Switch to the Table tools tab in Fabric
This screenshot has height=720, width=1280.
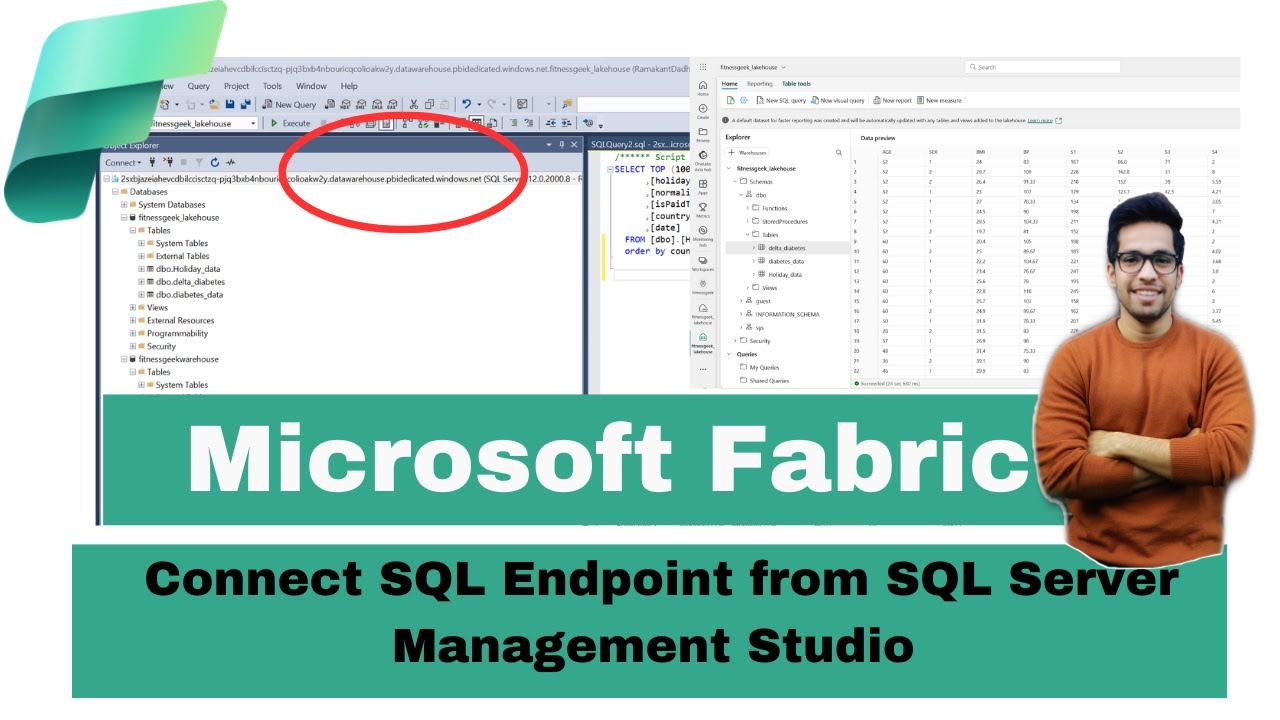797,84
